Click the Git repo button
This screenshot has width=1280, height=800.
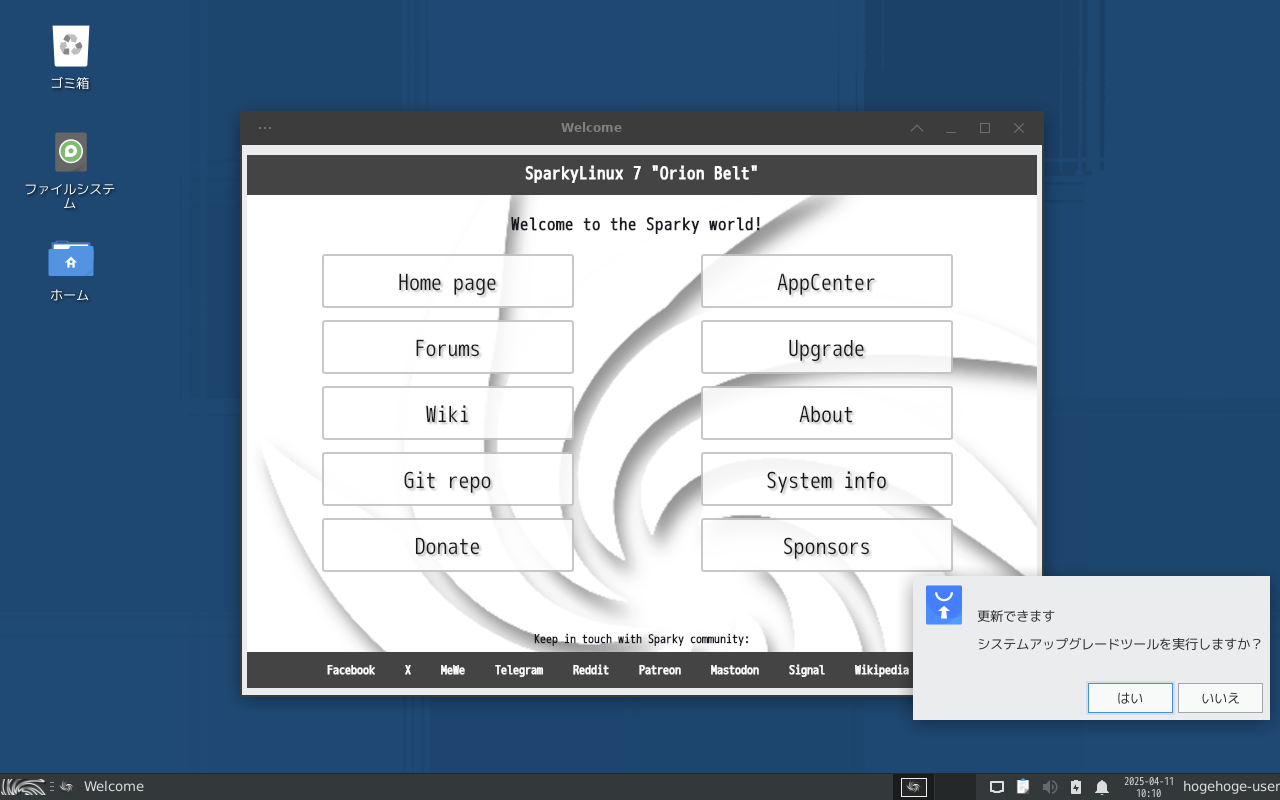click(448, 479)
